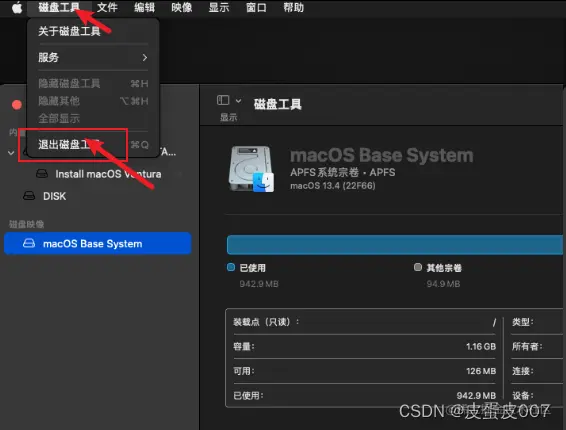Click the 磁盘工具 window title
Image resolution: width=566 pixels, height=430 pixels.
pos(278,104)
